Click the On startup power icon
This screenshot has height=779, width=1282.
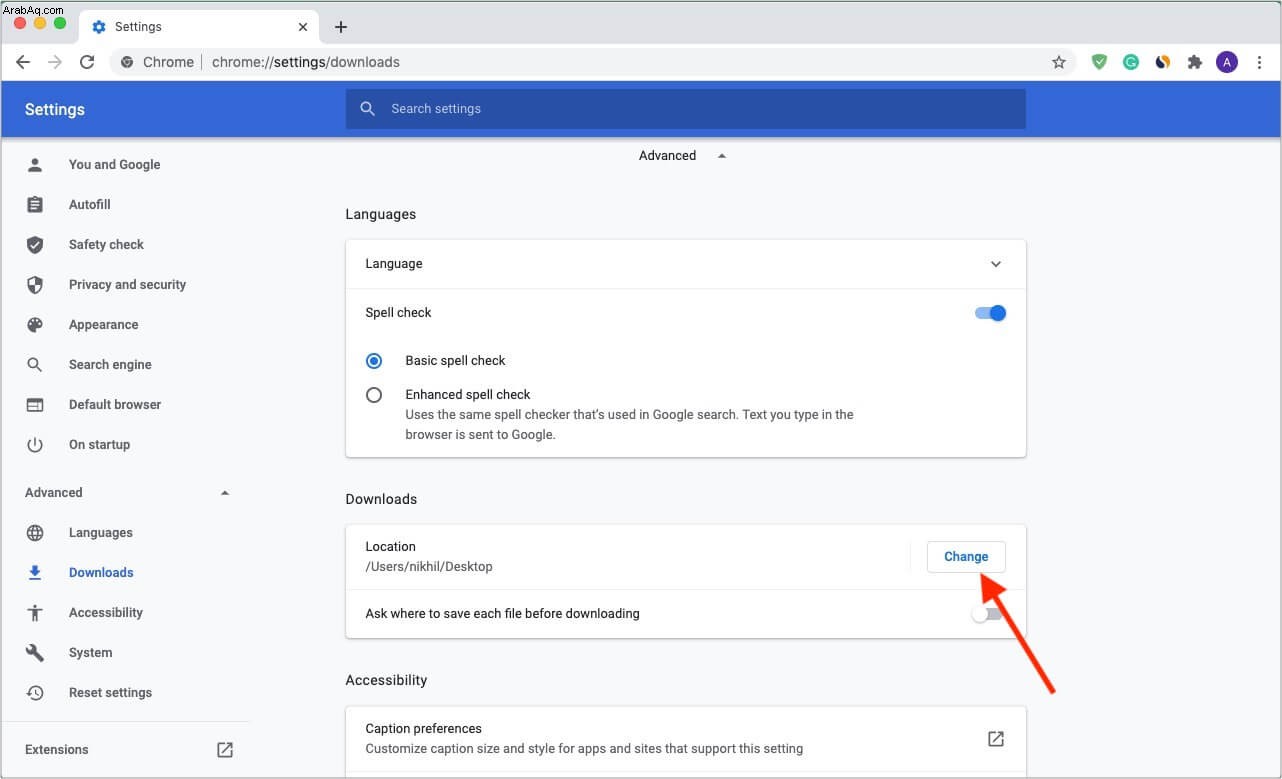[x=35, y=445]
